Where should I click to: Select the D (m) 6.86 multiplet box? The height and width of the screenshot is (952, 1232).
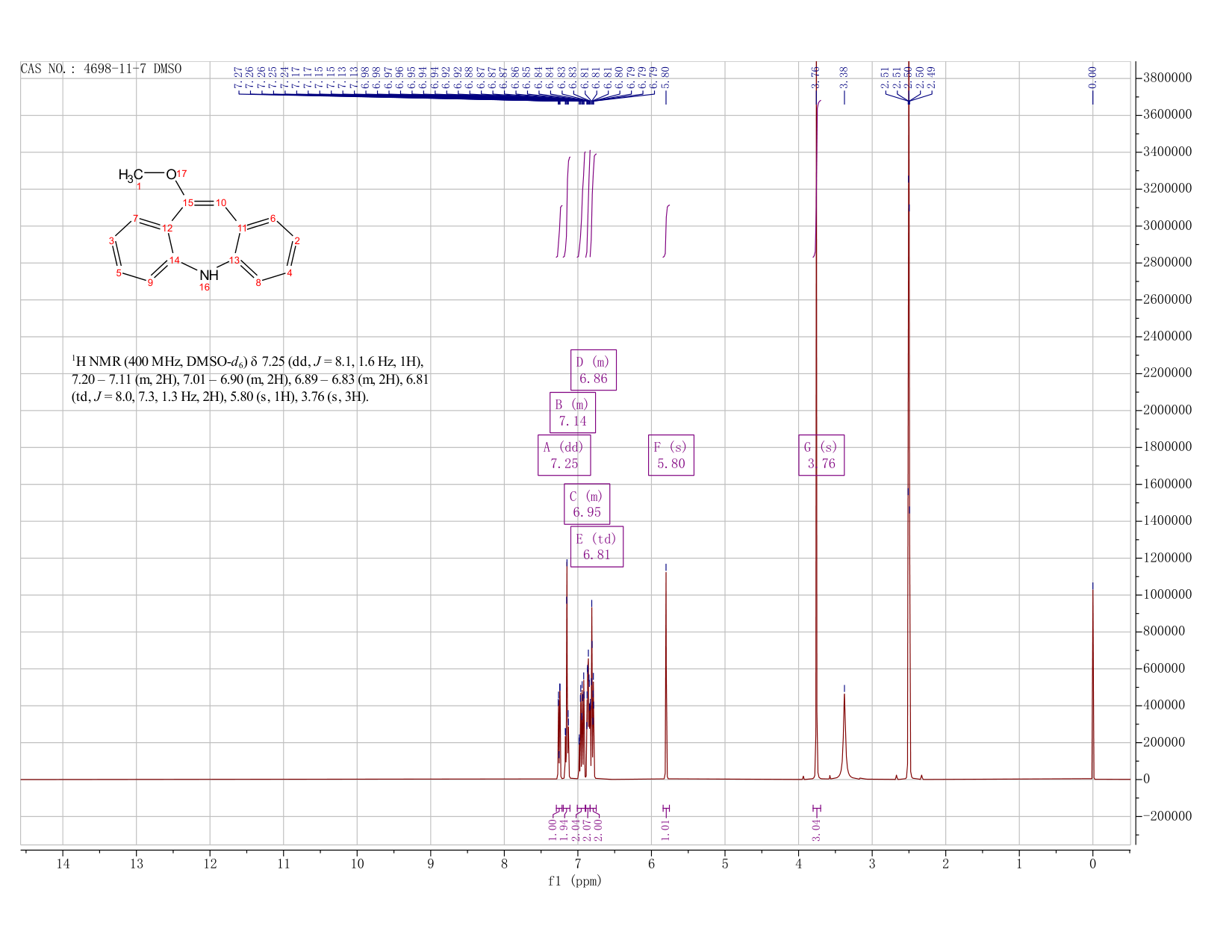pyautogui.click(x=594, y=370)
